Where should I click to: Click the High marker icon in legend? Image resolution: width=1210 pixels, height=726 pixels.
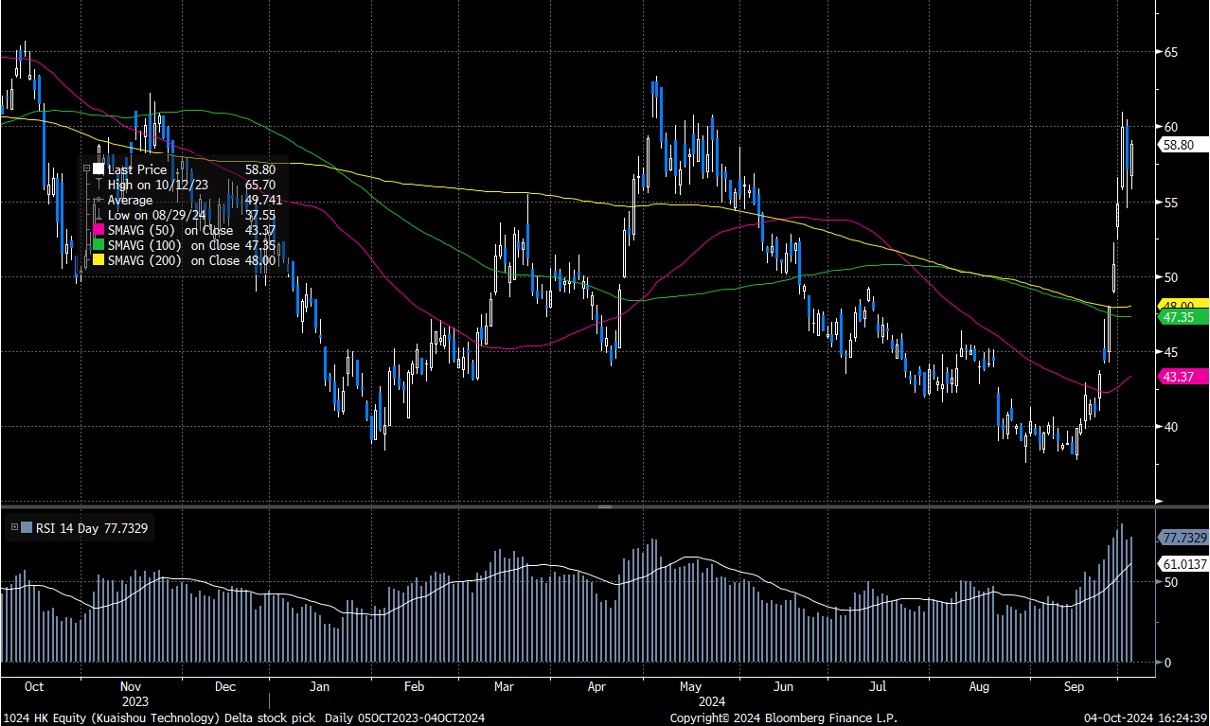(x=98, y=185)
